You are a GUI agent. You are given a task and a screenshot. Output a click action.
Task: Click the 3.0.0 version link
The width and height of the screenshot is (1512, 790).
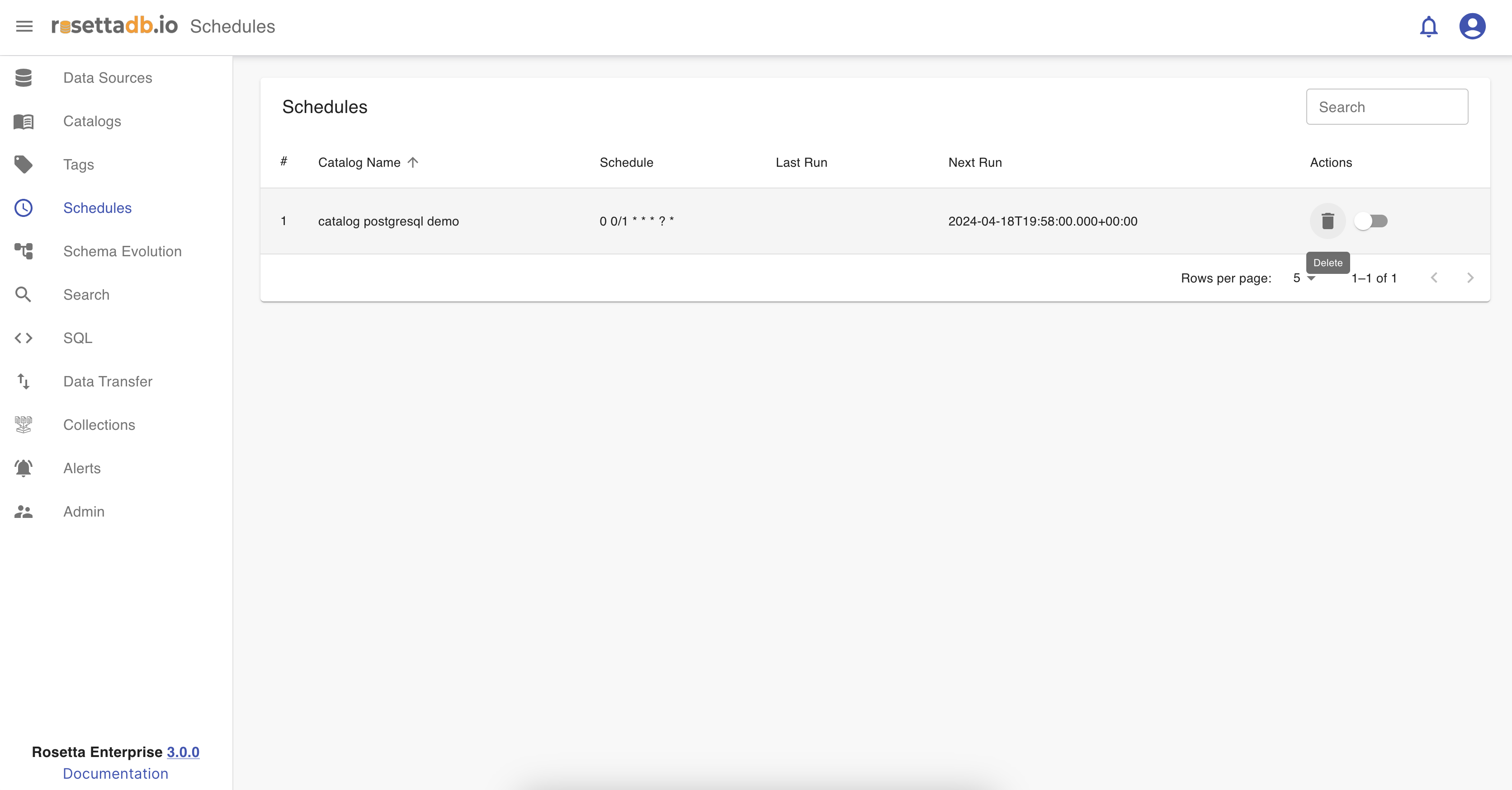click(x=183, y=752)
